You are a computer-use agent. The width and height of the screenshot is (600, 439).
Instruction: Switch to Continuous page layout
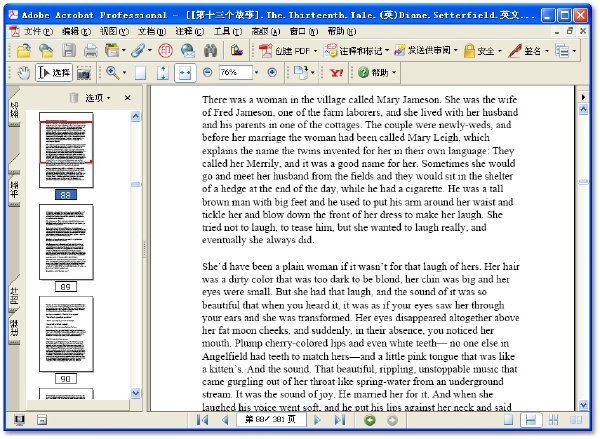531,420
